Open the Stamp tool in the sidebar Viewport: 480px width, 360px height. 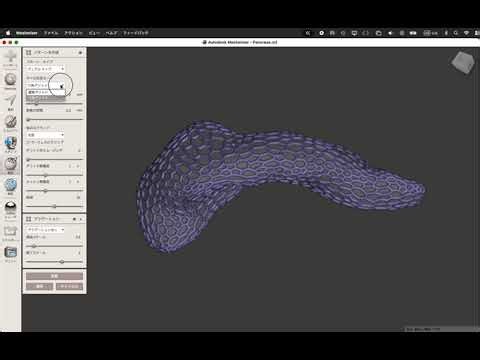[x=10, y=143]
